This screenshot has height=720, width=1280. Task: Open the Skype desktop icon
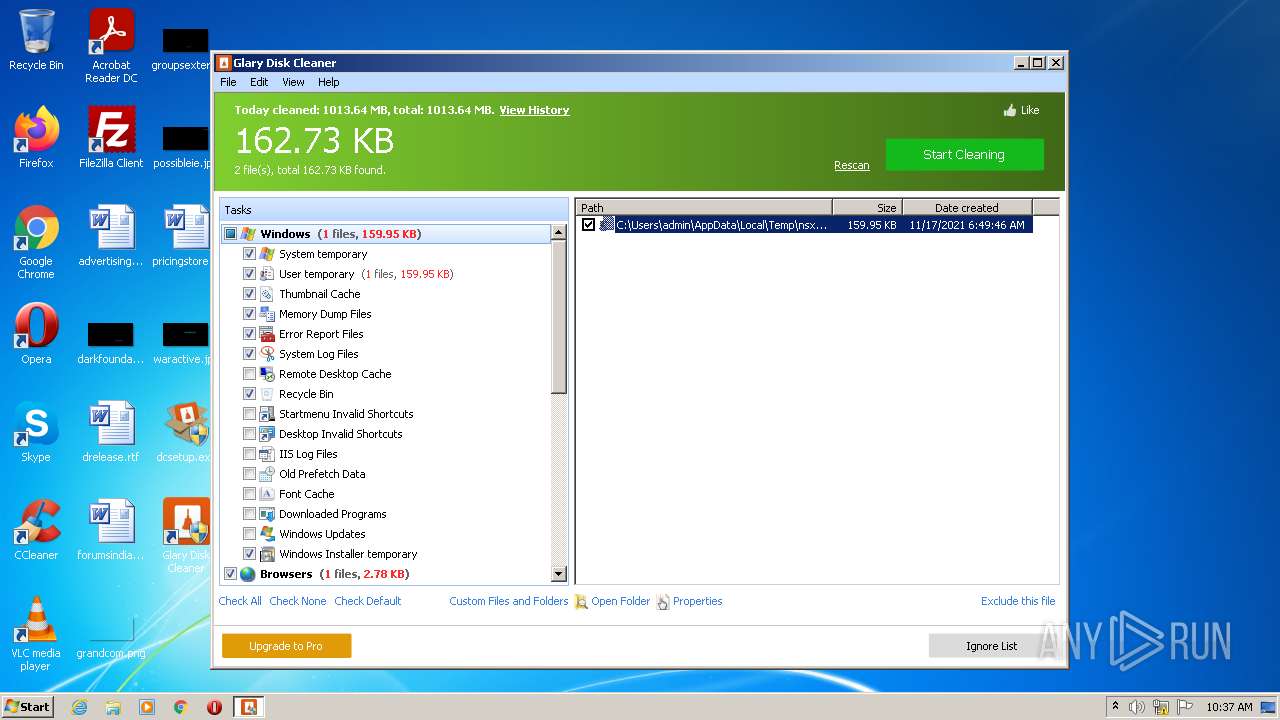pyautogui.click(x=36, y=432)
